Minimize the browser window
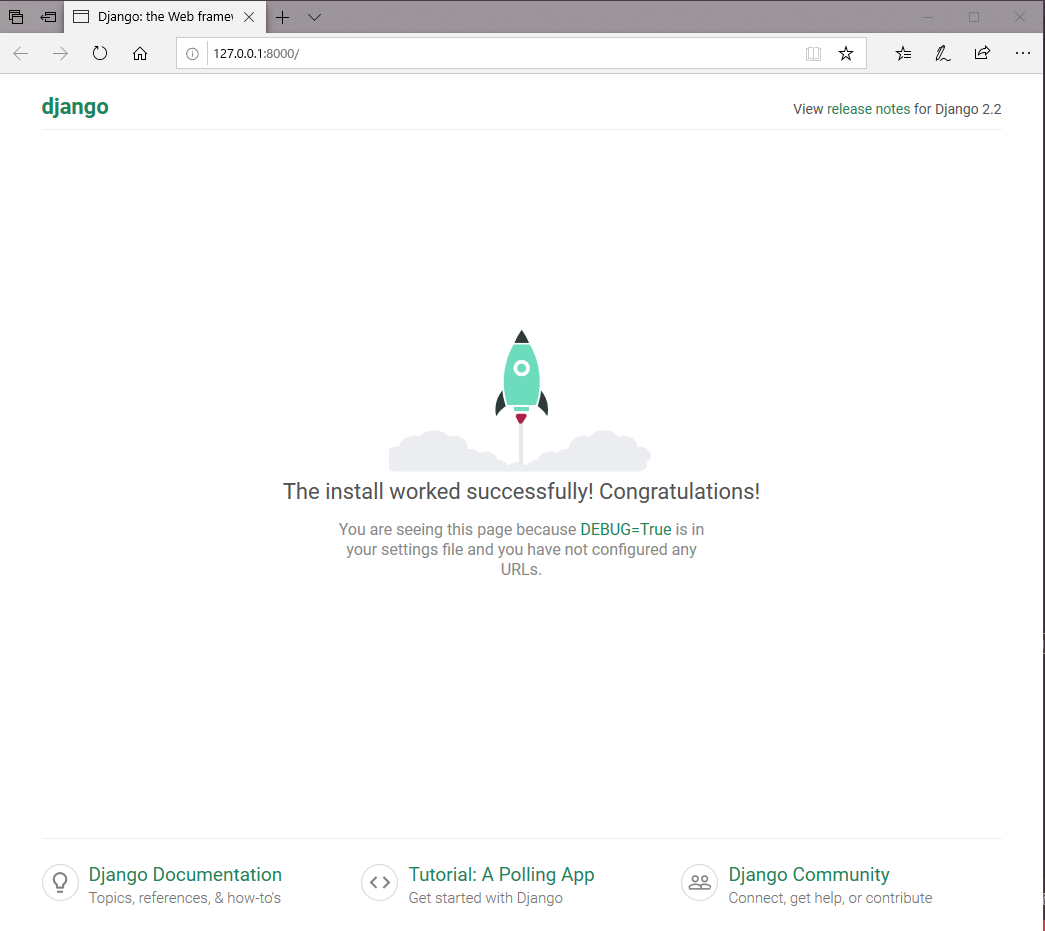The width and height of the screenshot is (1045, 931). pyautogui.click(x=928, y=17)
